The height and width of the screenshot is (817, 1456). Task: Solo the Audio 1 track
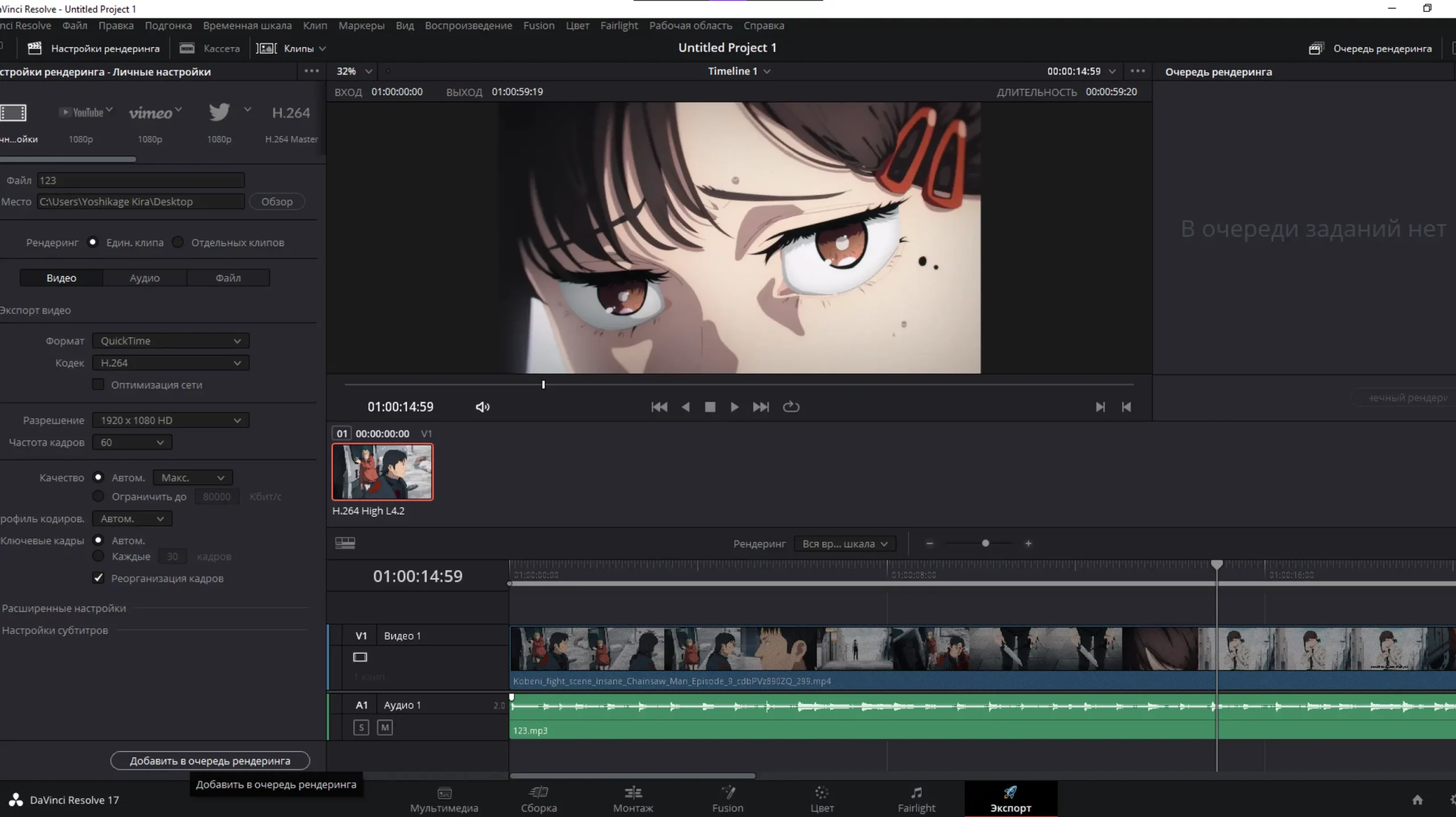[361, 727]
